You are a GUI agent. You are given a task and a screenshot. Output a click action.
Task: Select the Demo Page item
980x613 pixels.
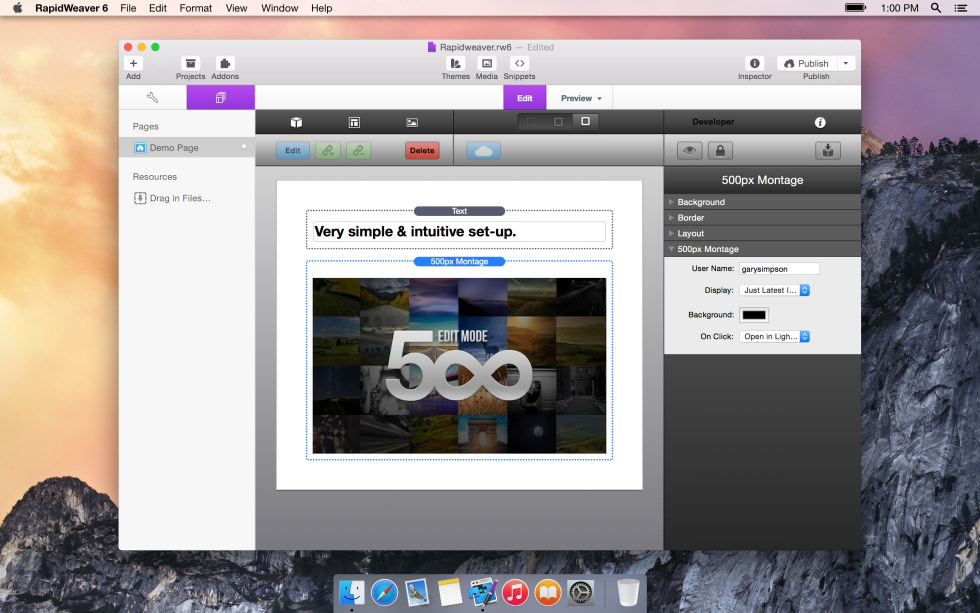pos(187,147)
